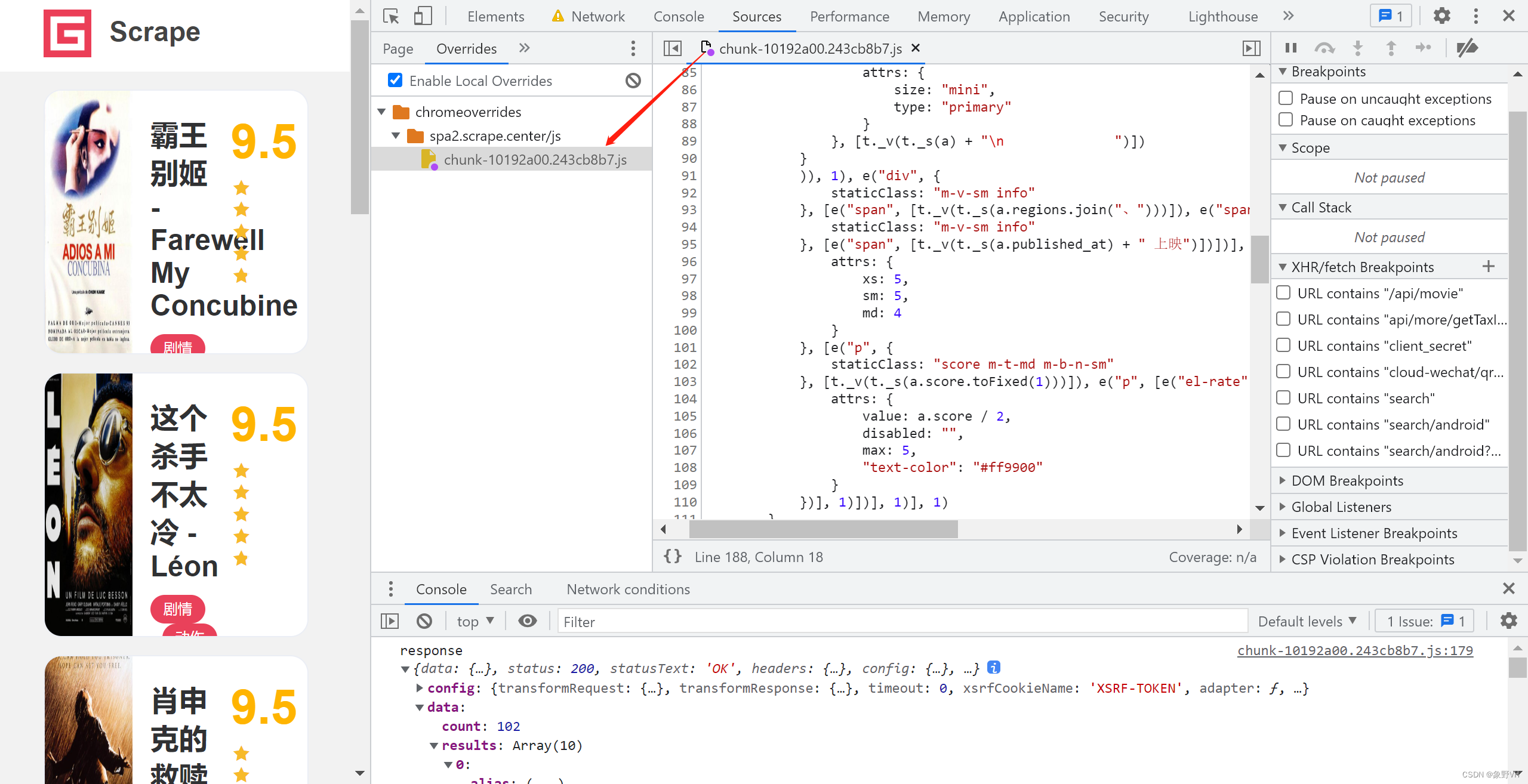Viewport: 1528px width, 784px height.
Task: Open the Network conditions drawer tab
Action: click(x=628, y=589)
